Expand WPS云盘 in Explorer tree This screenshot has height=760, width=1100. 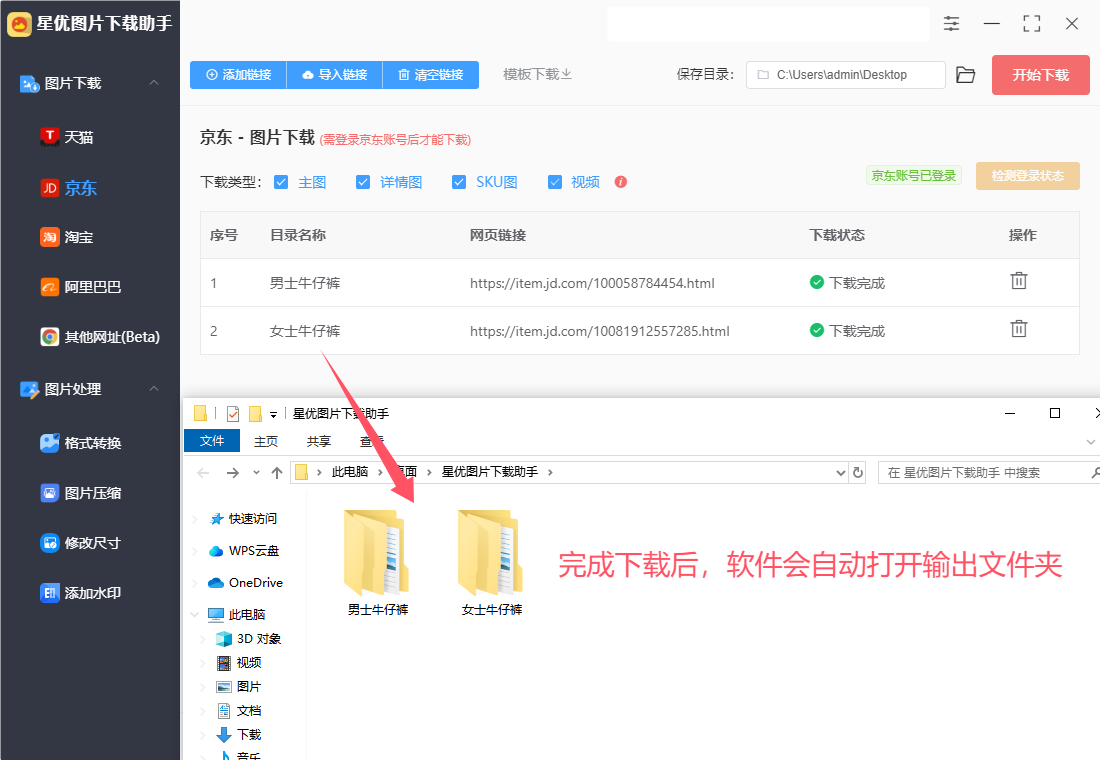point(194,551)
